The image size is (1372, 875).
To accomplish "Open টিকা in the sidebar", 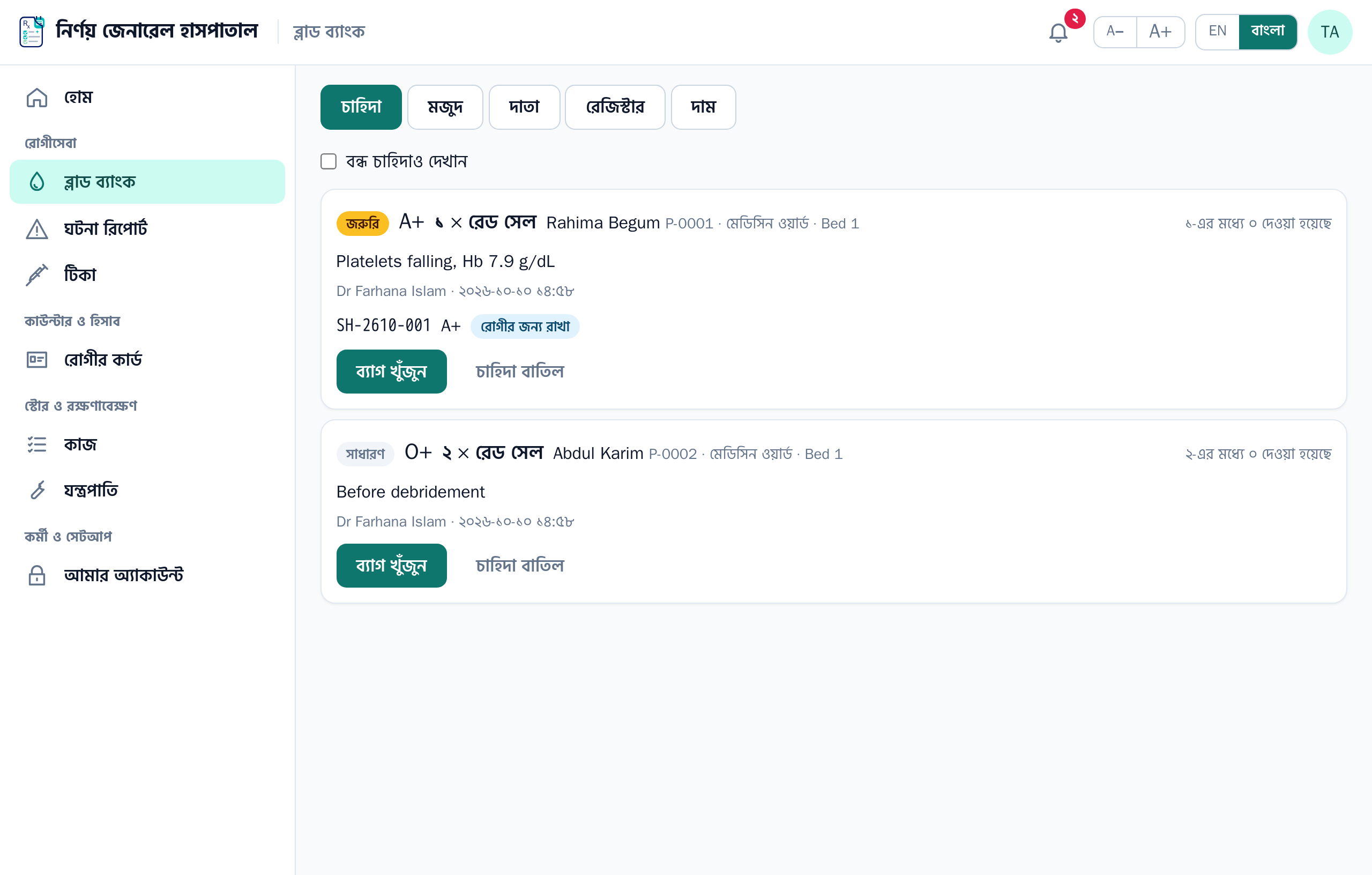I will tap(147, 275).
